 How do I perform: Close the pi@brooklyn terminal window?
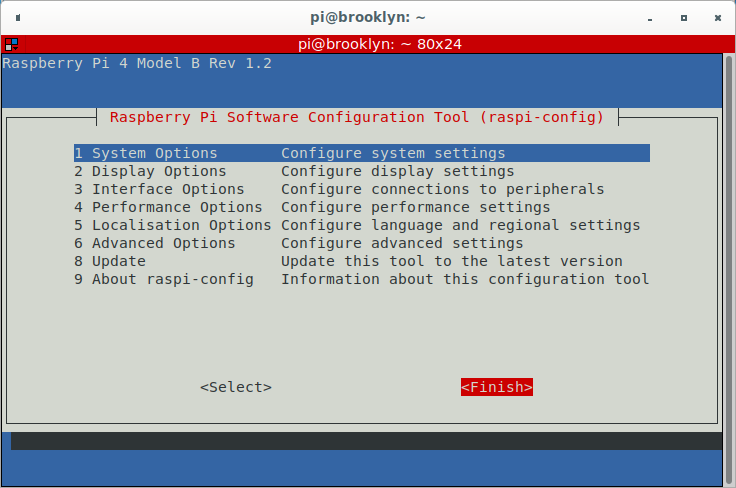(718, 18)
